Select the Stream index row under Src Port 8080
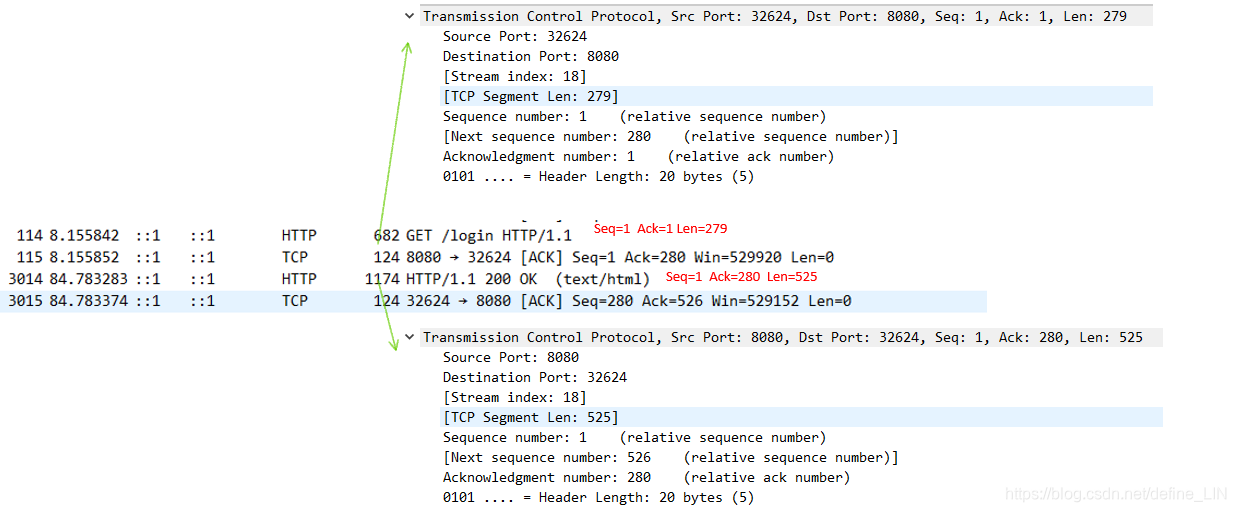This screenshot has width=1236, height=512. 515,397
